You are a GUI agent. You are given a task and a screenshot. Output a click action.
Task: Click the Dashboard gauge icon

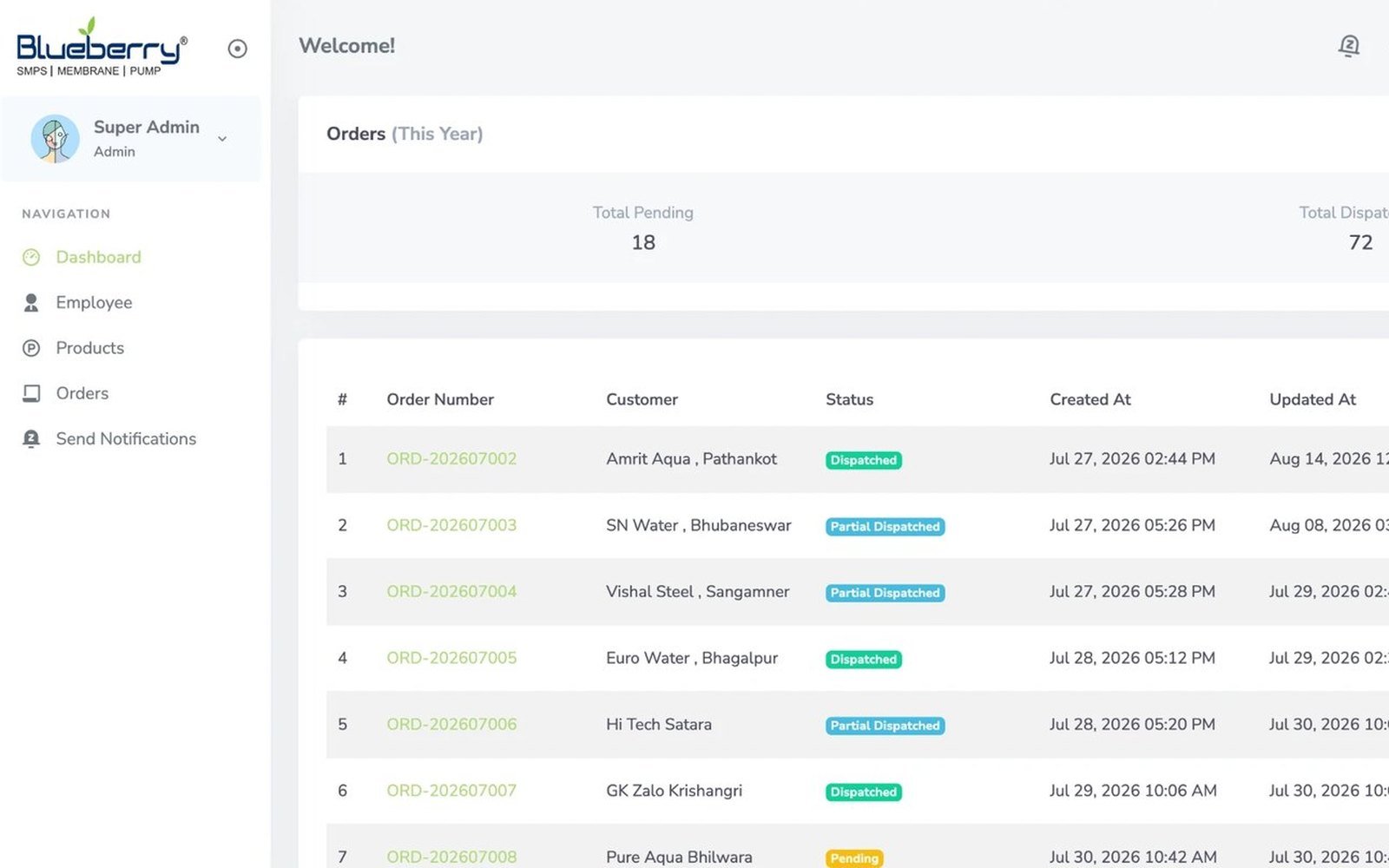tap(31, 257)
